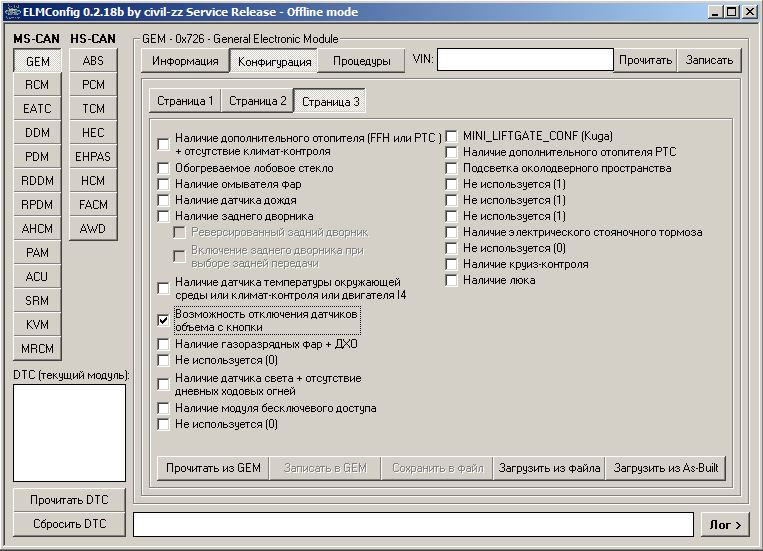Open the PCM module
The height and width of the screenshot is (551, 763).
tap(93, 85)
